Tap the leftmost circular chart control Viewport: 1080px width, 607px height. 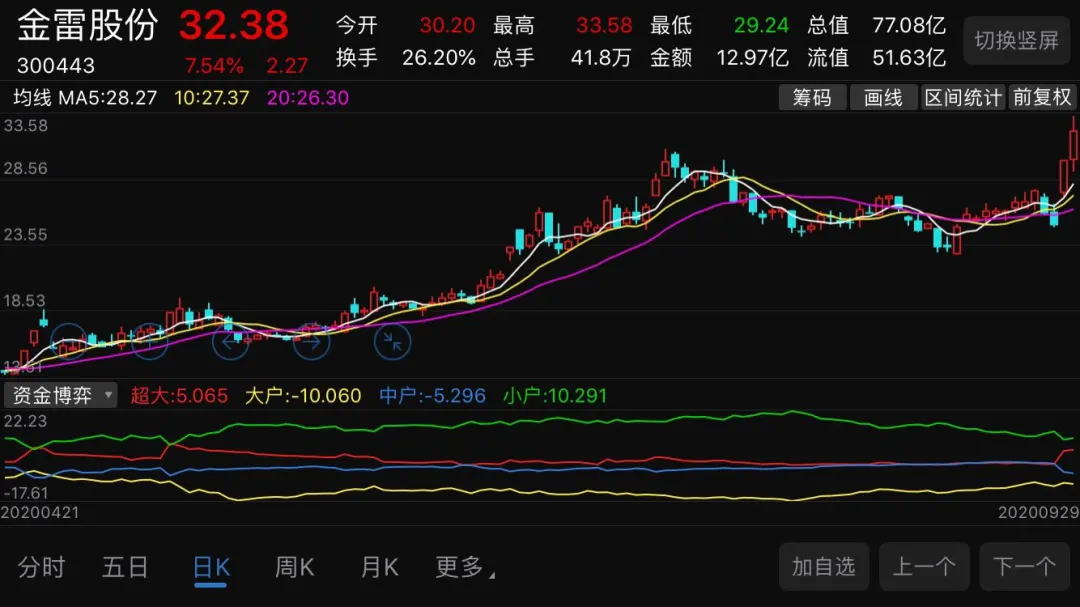coord(69,342)
